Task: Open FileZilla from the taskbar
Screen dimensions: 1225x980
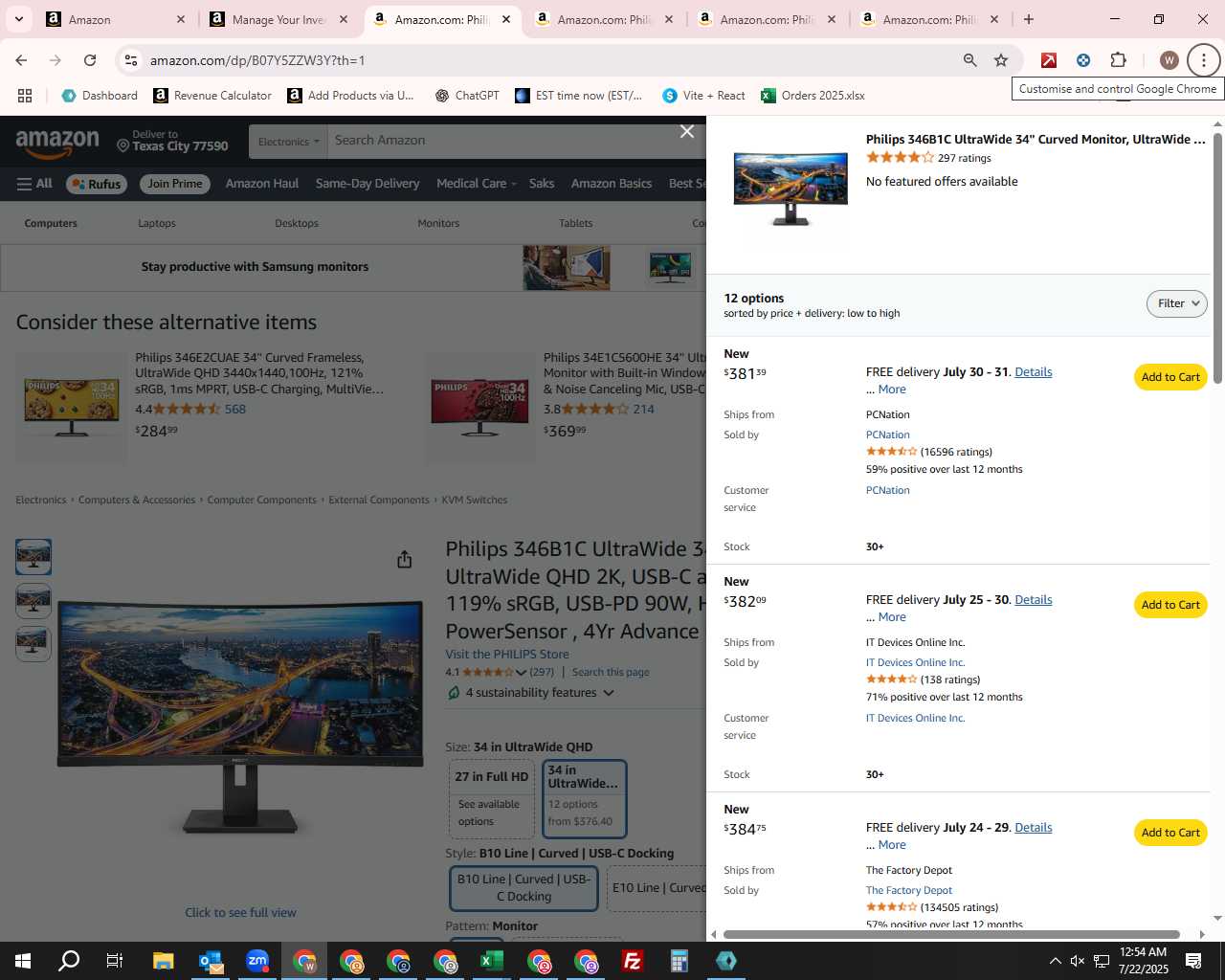Action: coord(633,961)
